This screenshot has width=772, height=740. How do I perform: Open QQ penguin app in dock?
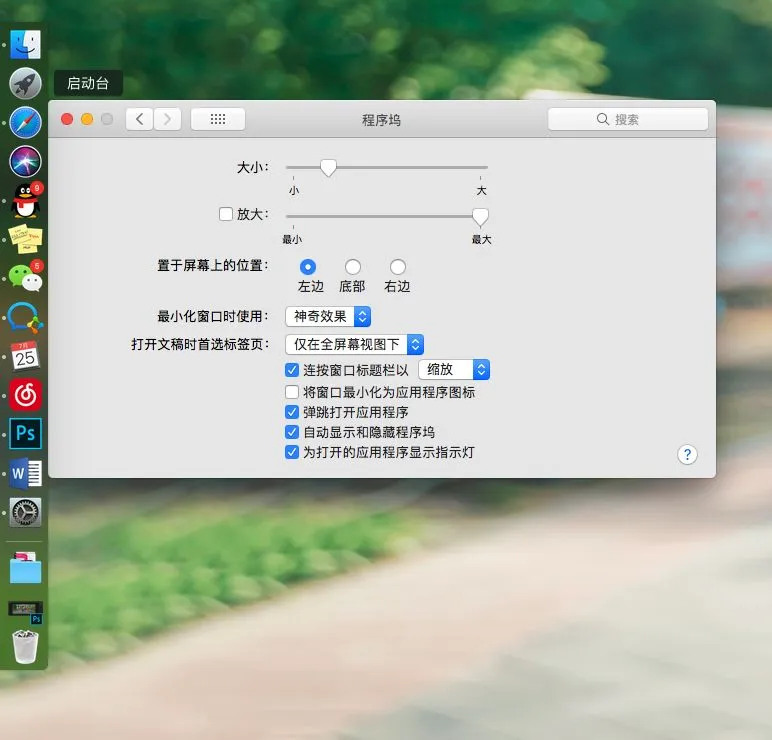point(26,200)
